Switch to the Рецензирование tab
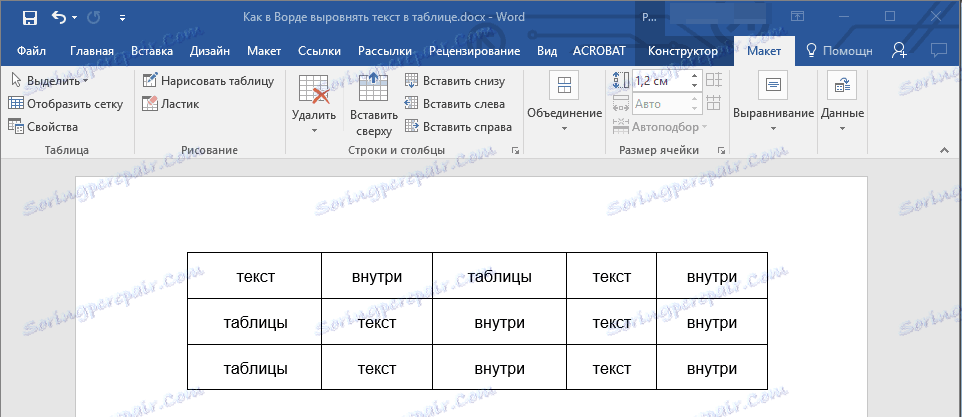 [x=474, y=51]
